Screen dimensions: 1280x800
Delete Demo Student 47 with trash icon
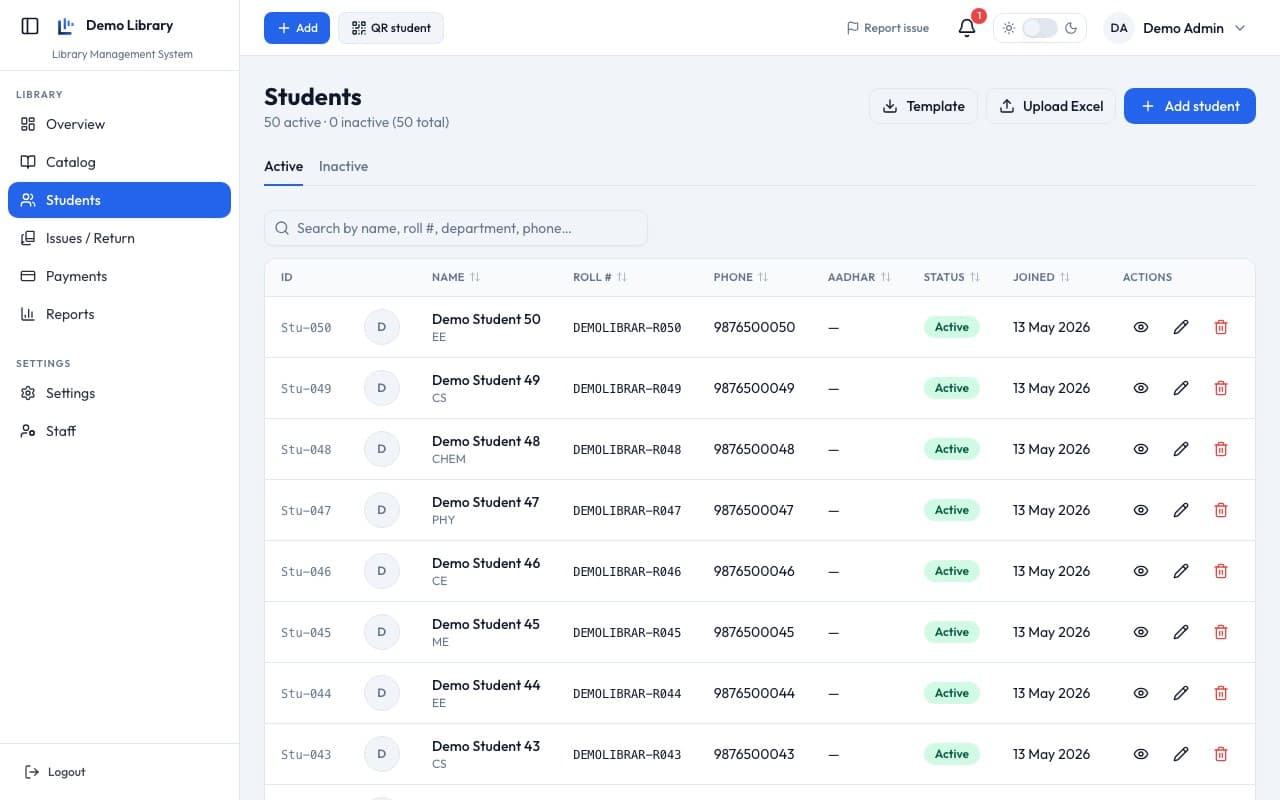coord(1220,510)
